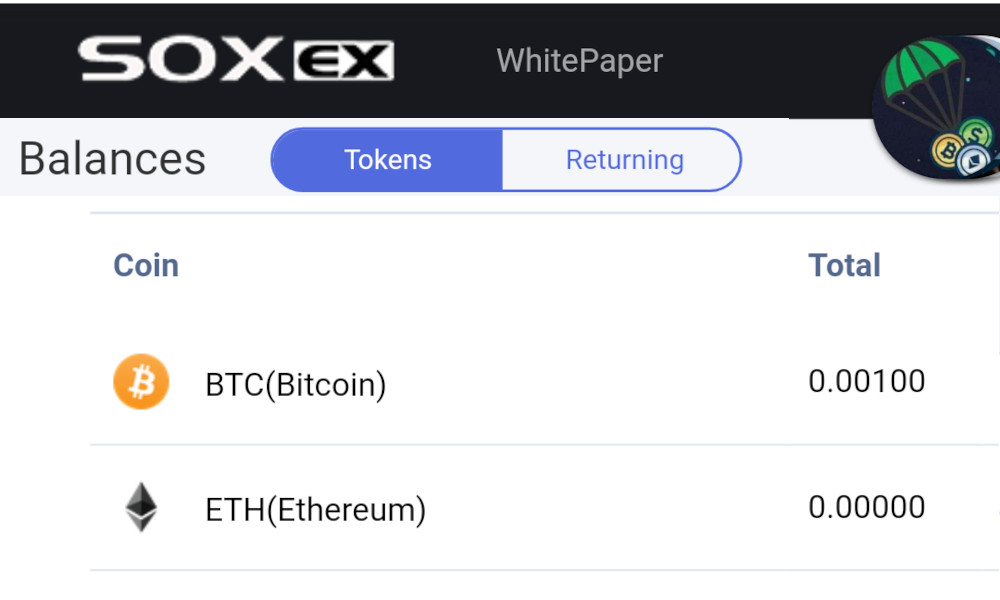Click the Bitcoin total 0.00100
The width and height of the screenshot is (1000, 600).
pyautogui.click(x=866, y=381)
